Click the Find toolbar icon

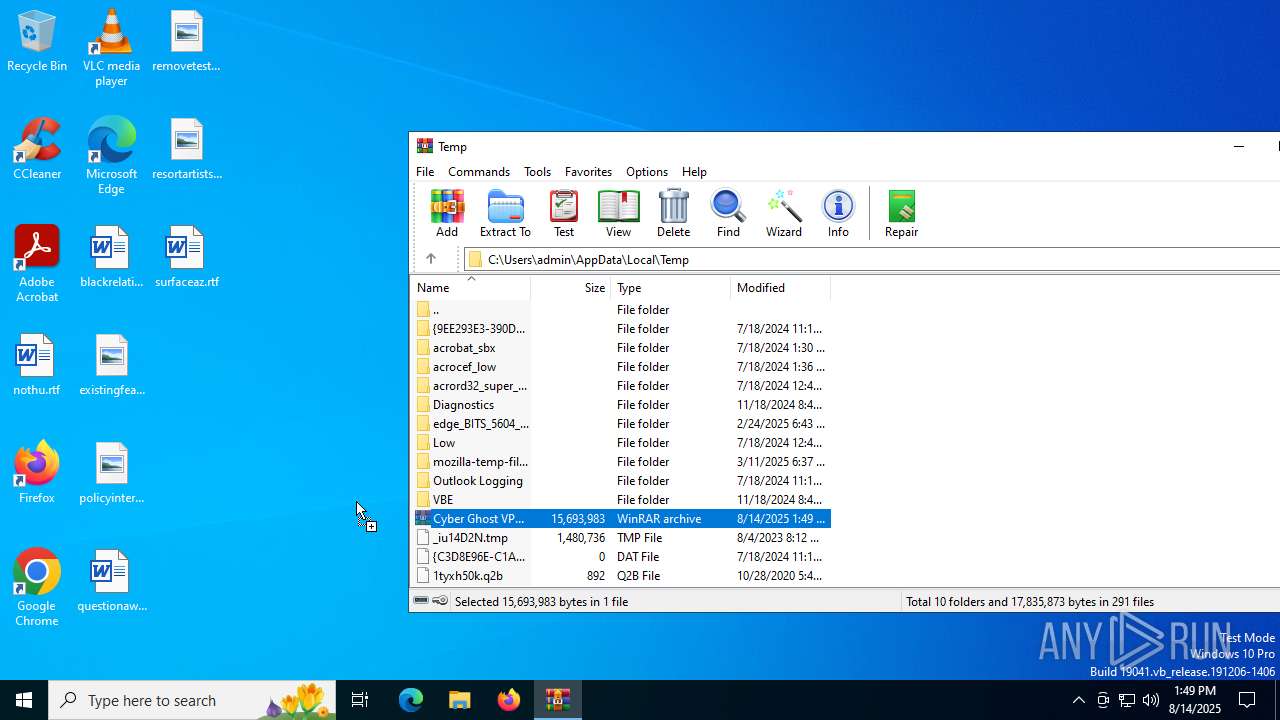728,214
